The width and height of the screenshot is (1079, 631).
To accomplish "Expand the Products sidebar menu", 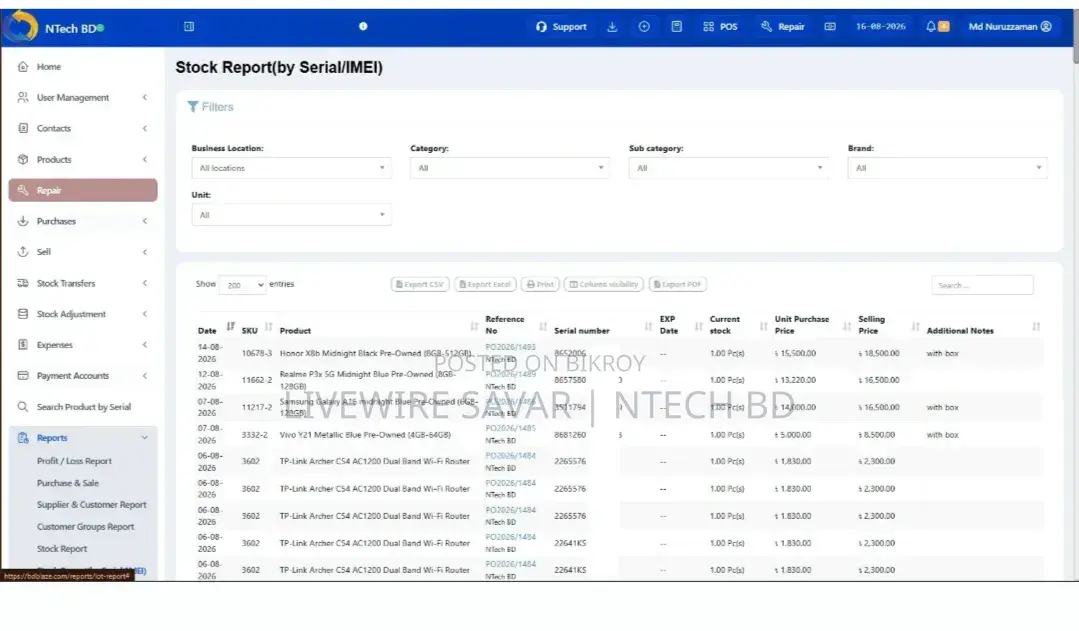I will click(83, 160).
